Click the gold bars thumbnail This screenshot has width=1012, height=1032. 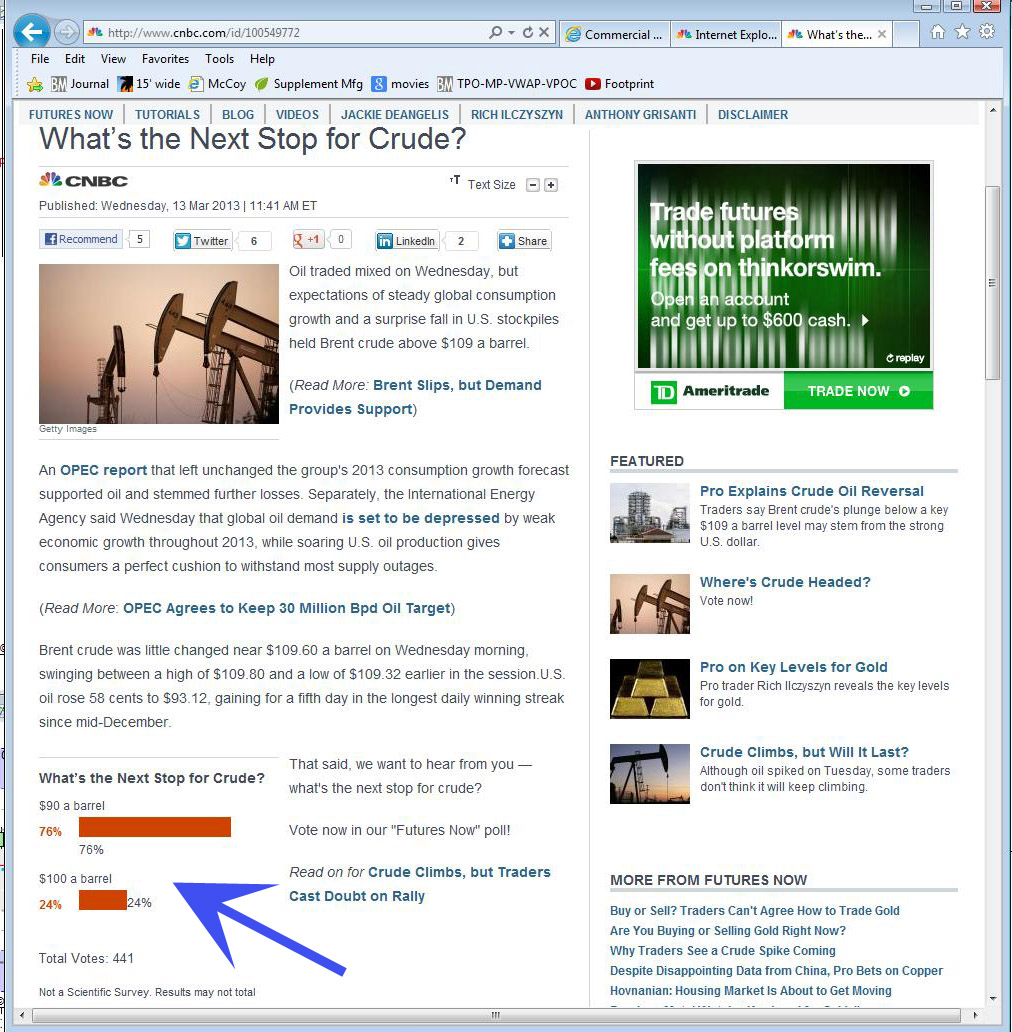pyautogui.click(x=649, y=688)
